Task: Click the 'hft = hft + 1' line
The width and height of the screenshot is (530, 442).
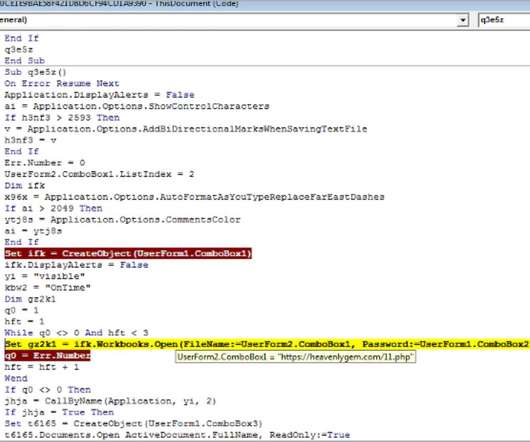Action: [x=42, y=367]
